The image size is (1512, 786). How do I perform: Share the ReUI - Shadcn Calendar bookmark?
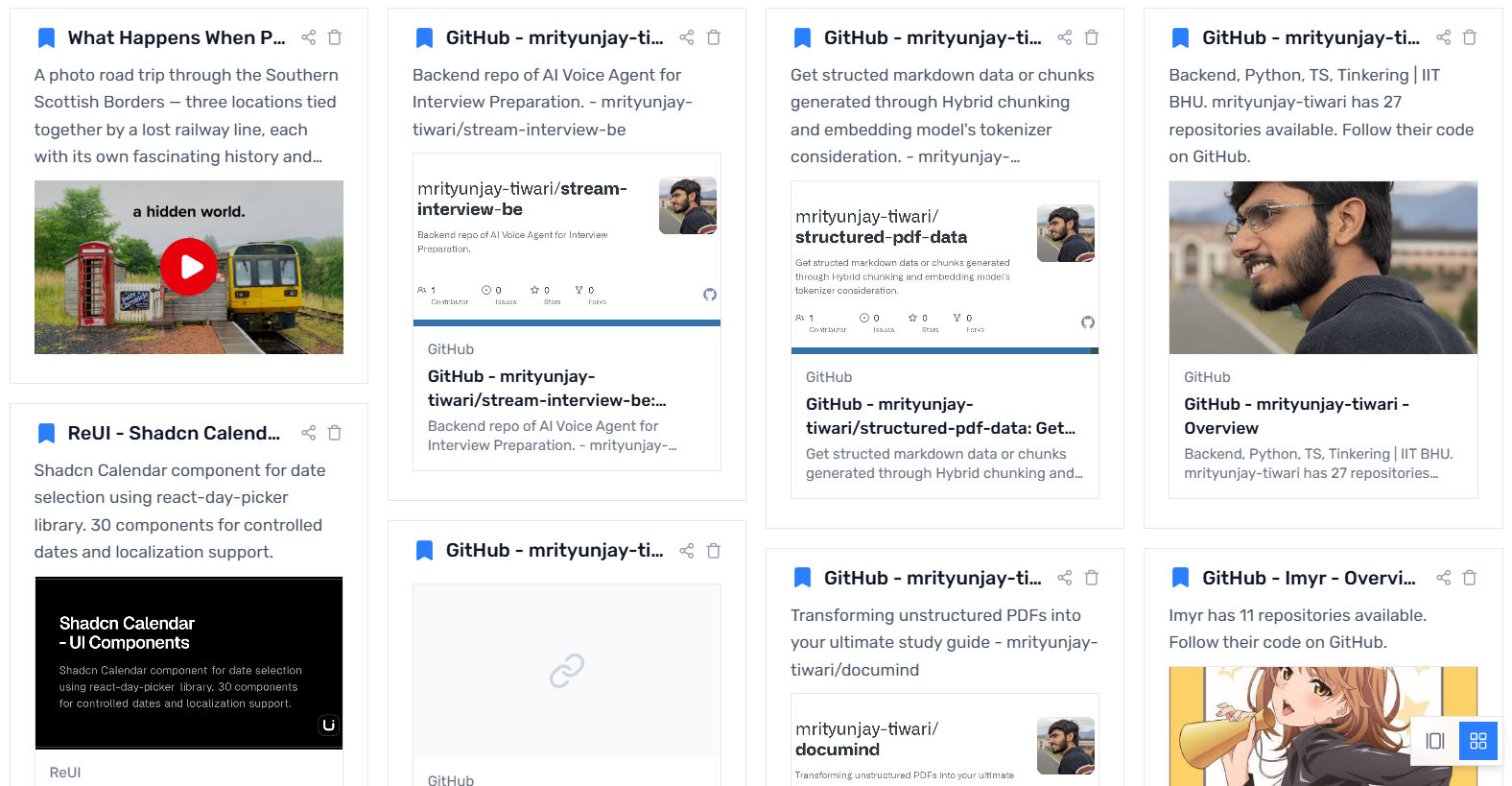click(309, 433)
